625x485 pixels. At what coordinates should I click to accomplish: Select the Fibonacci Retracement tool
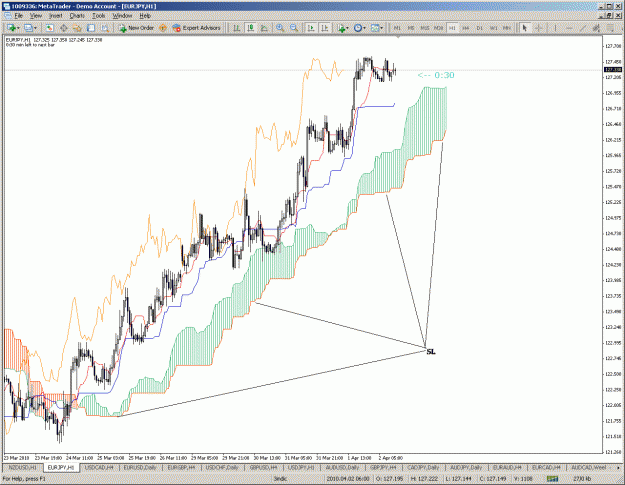(610, 28)
